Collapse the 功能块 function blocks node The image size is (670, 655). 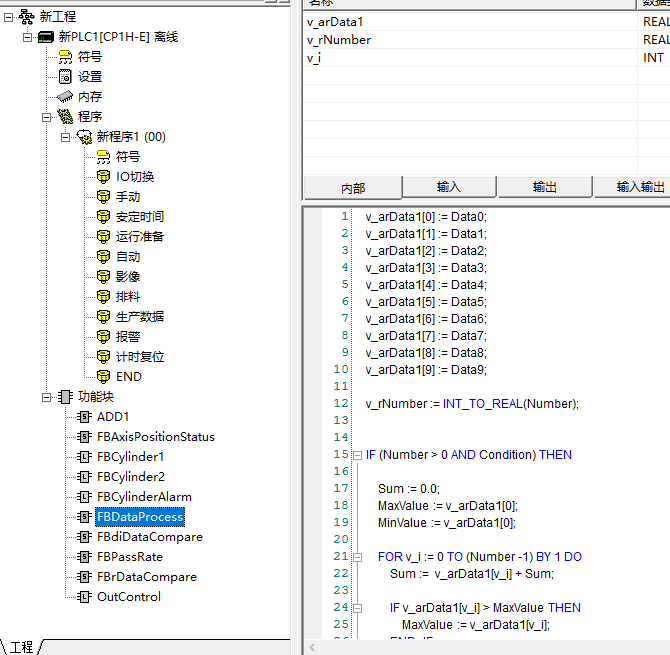(x=47, y=397)
